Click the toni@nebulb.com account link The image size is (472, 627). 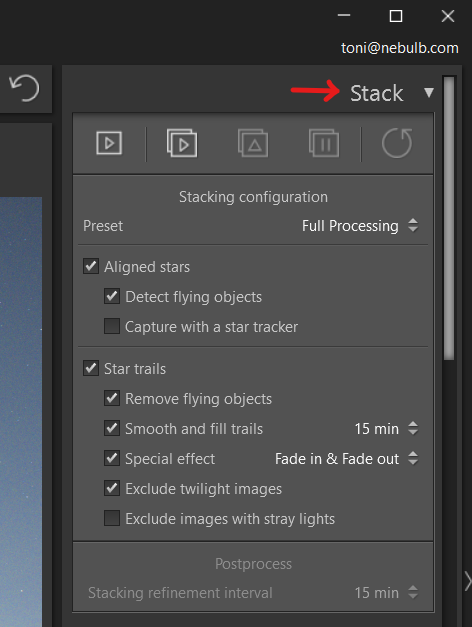pos(400,48)
